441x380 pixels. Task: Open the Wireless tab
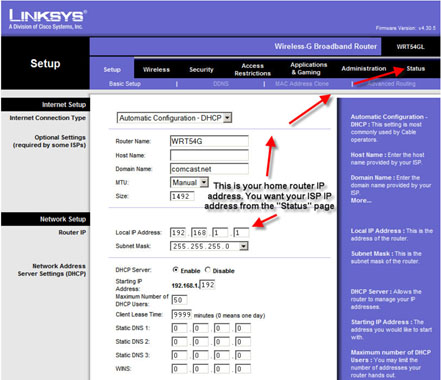pos(156,70)
